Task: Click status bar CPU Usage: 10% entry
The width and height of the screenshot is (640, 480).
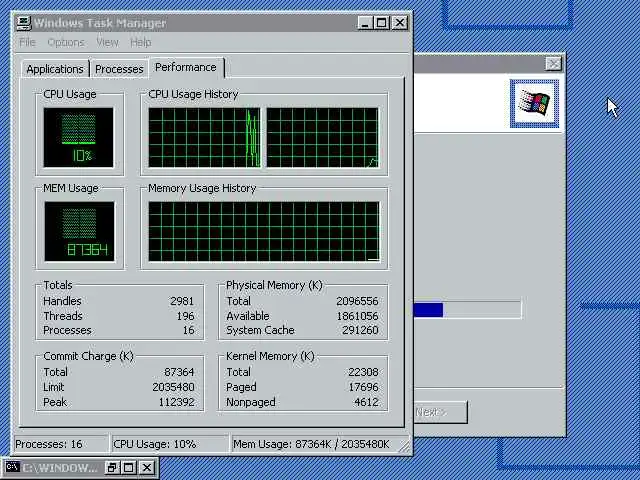Action: pos(169,444)
